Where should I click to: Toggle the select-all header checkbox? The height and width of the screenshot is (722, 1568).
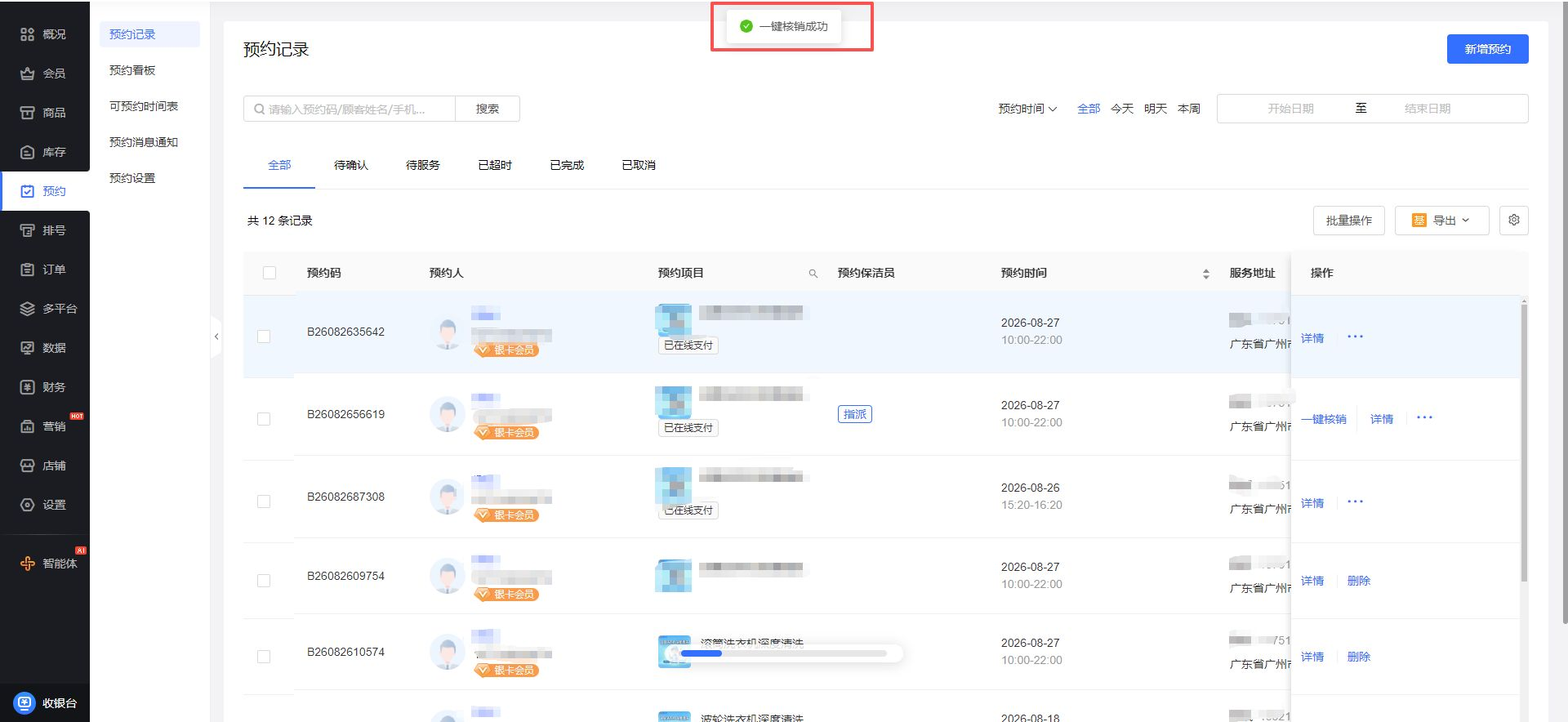point(269,273)
